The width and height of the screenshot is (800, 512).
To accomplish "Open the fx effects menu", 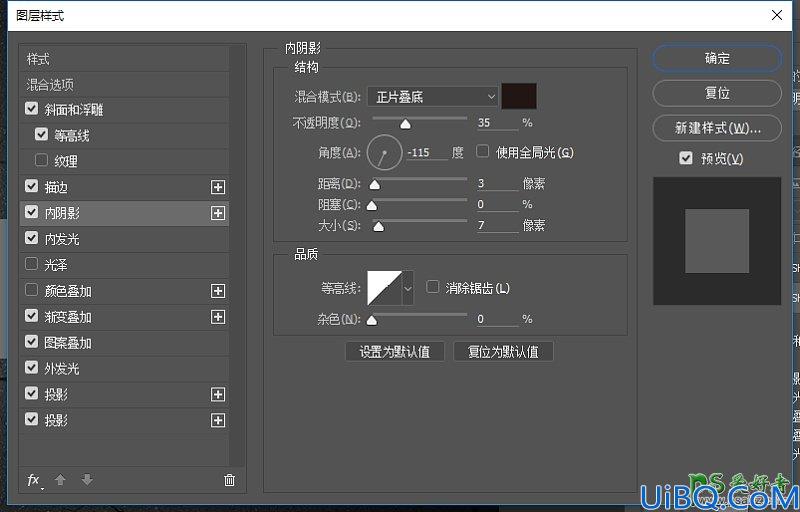I will pyautogui.click(x=34, y=480).
